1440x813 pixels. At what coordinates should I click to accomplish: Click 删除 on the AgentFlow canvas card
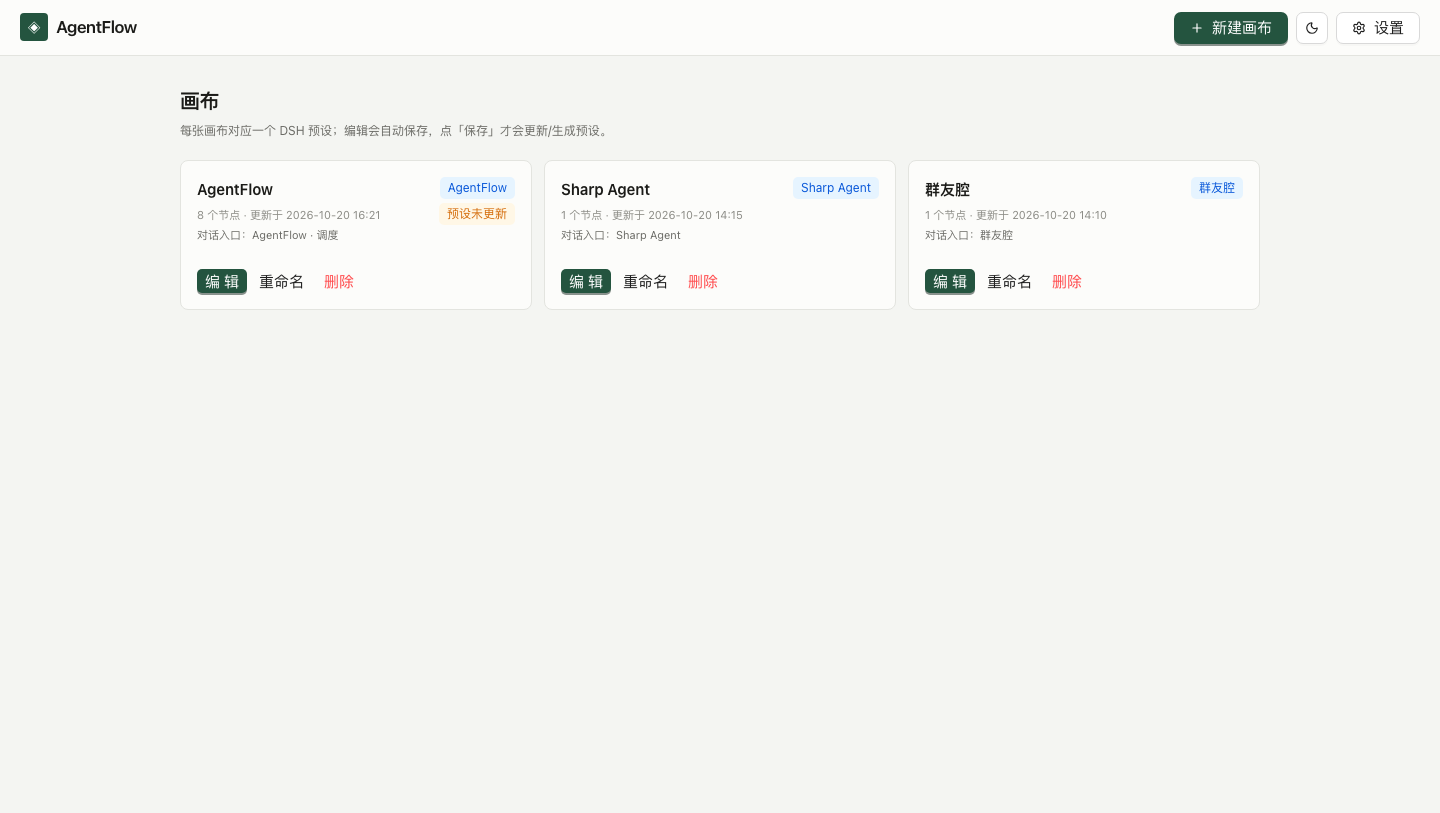tap(339, 282)
